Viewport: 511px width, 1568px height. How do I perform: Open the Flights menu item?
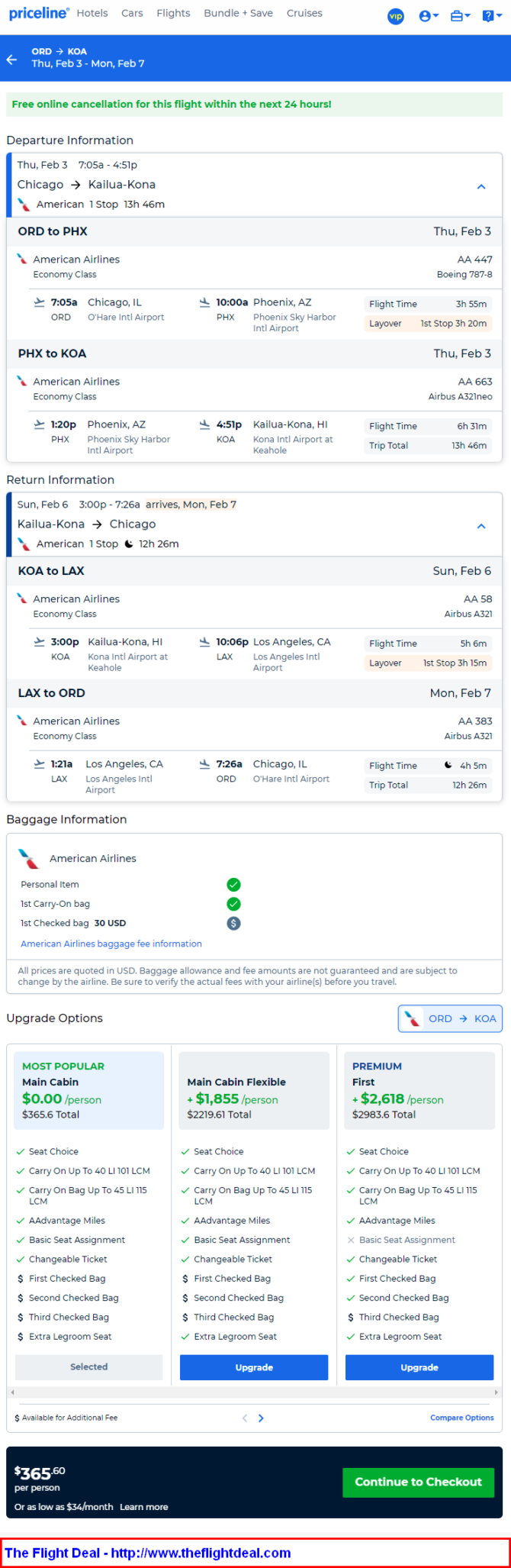point(173,13)
